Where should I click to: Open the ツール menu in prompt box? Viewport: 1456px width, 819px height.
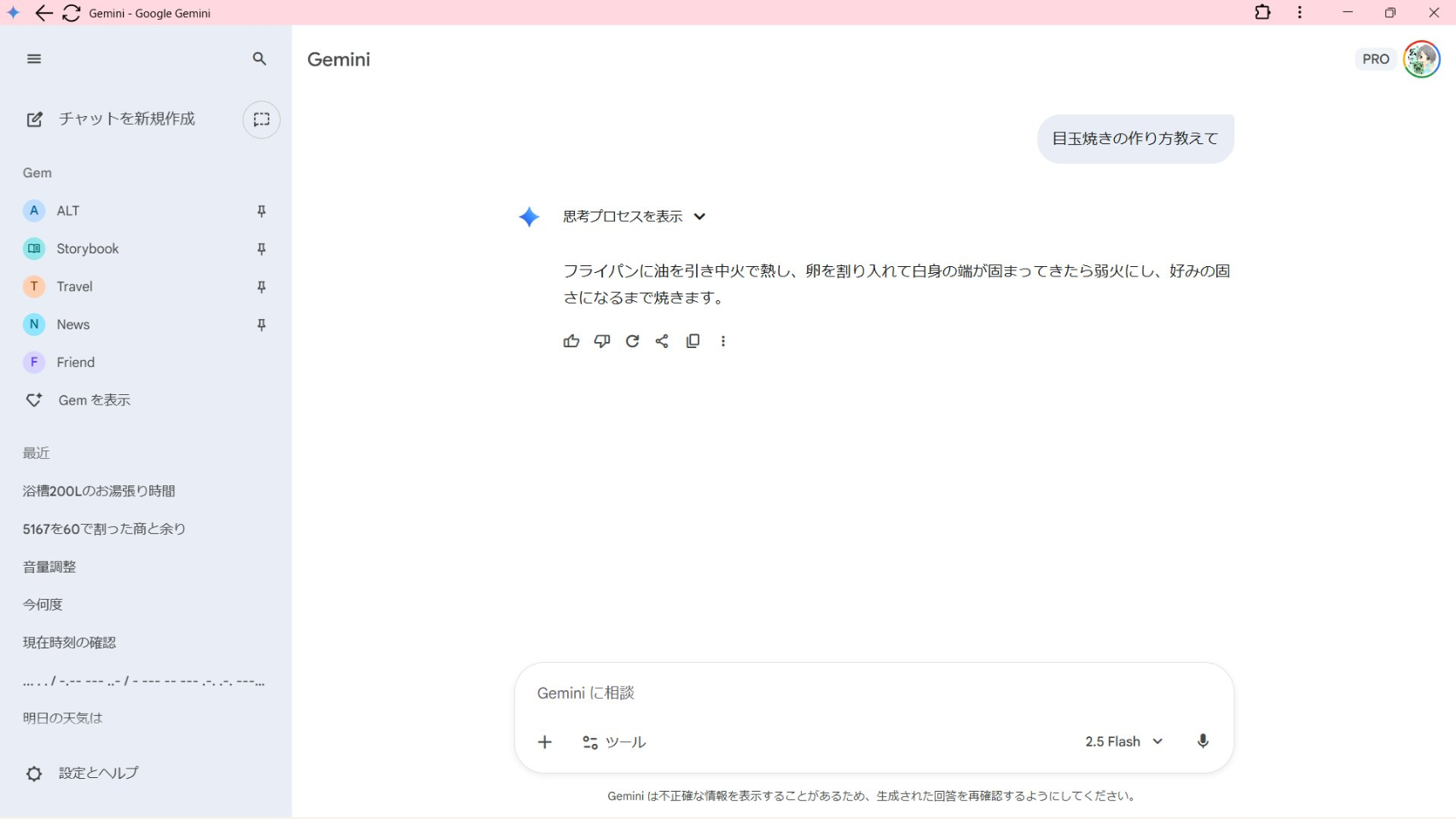click(x=614, y=742)
